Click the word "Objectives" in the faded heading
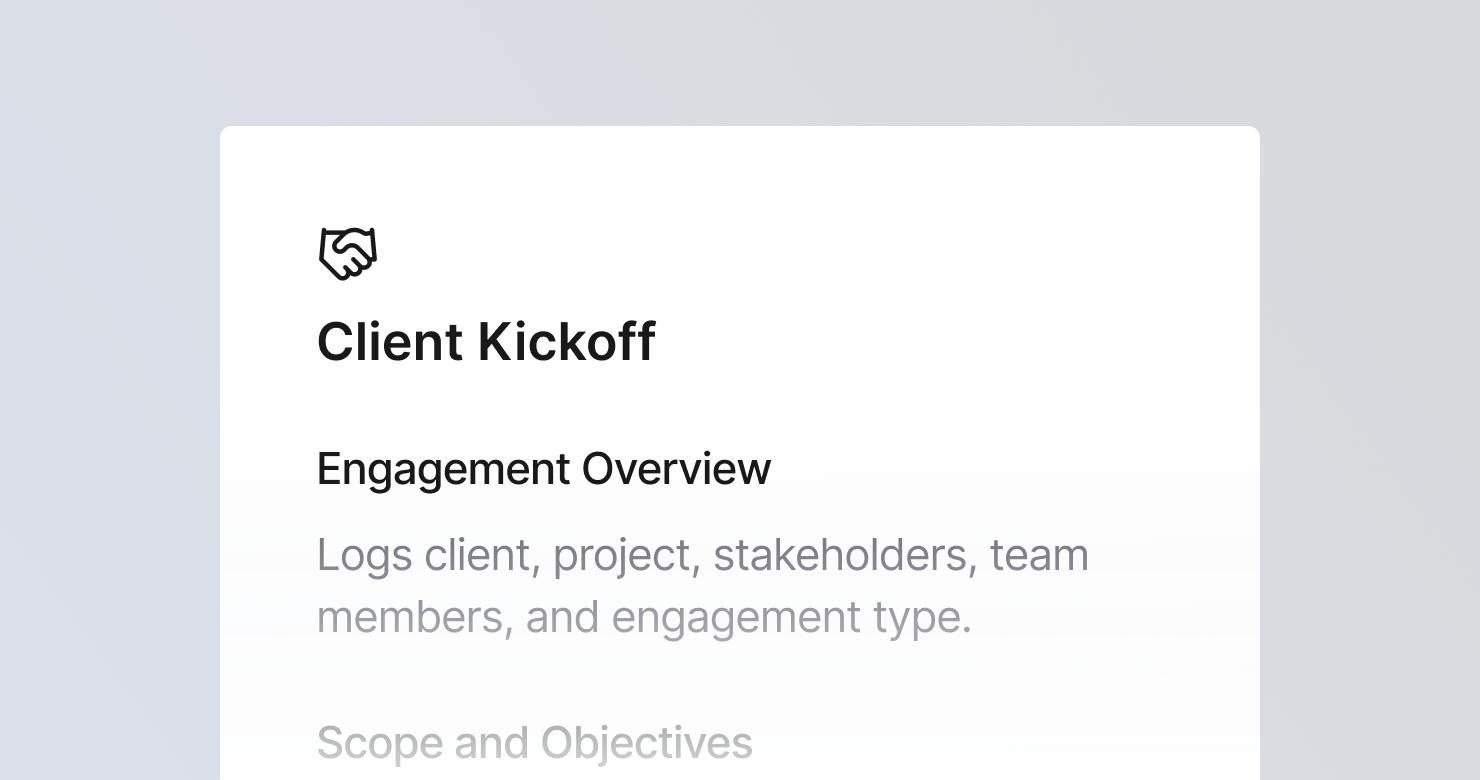The image size is (1480, 780). click(x=647, y=744)
